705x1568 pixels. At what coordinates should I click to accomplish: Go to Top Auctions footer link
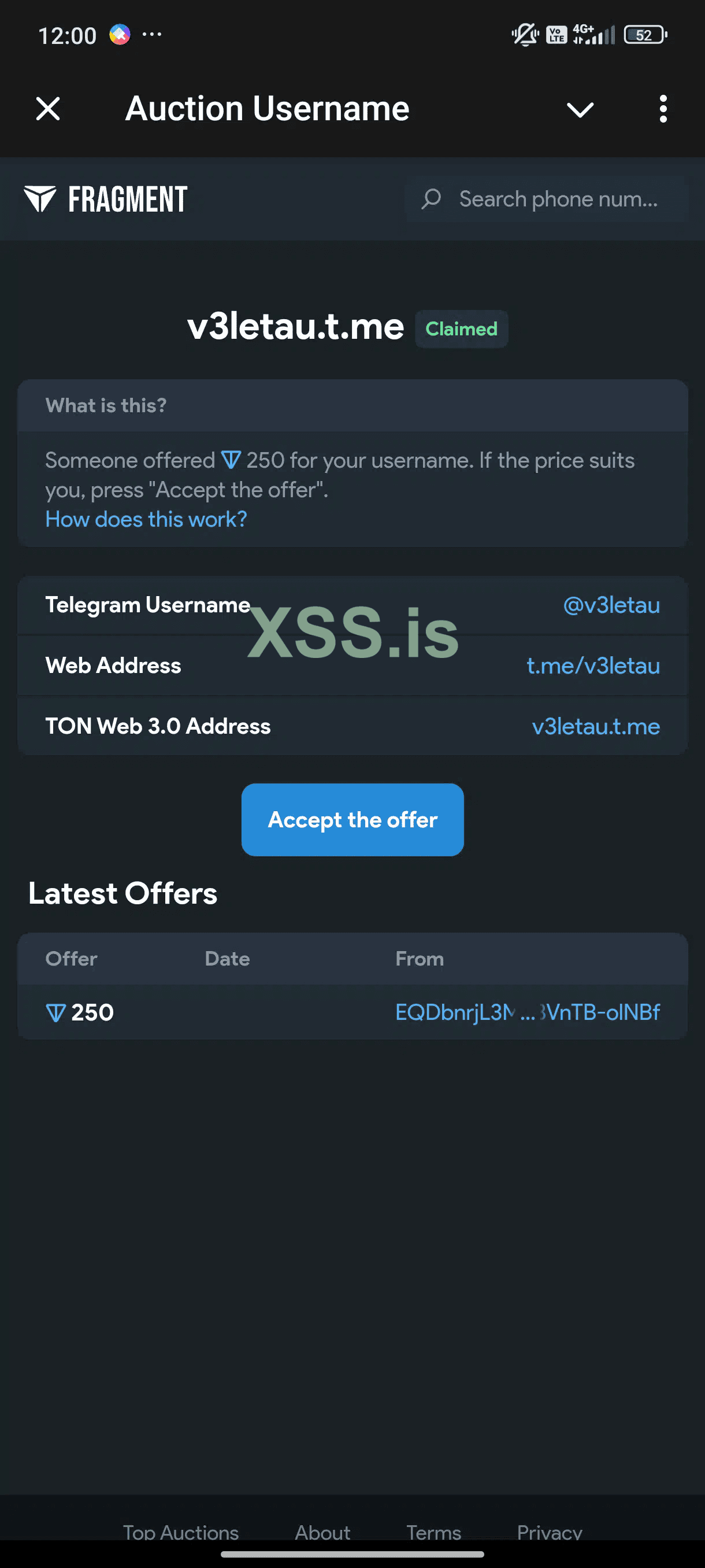(x=181, y=1532)
